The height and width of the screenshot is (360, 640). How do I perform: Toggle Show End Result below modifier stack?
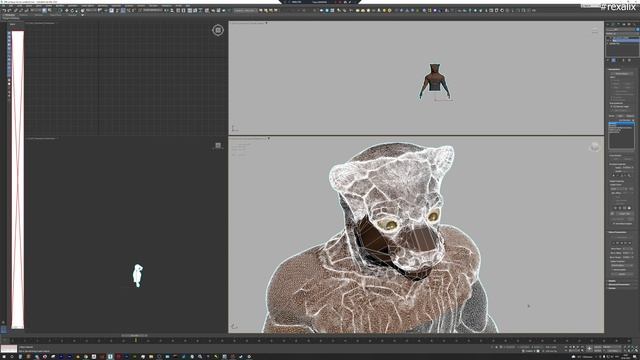click(x=613, y=60)
